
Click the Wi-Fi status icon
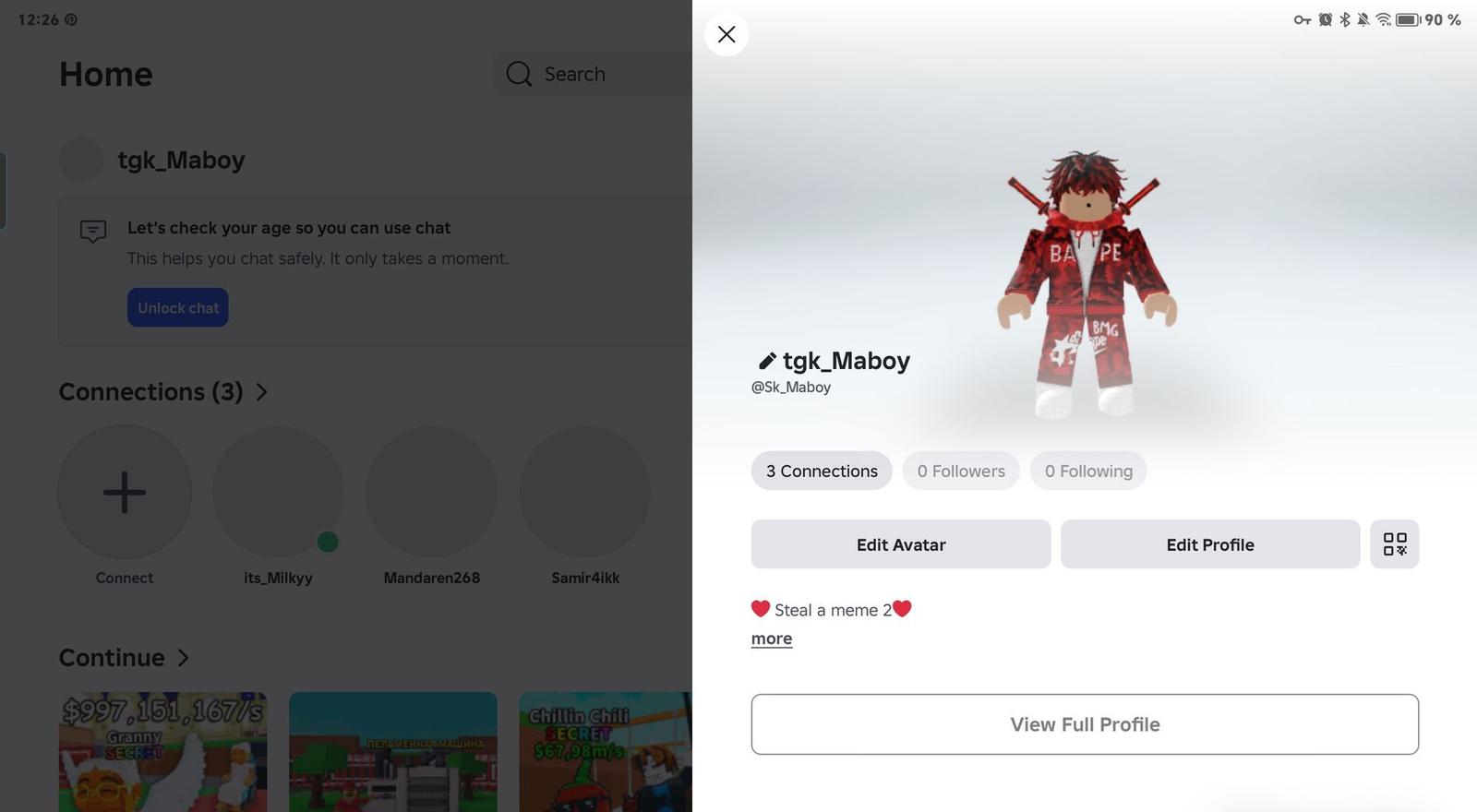(1383, 19)
